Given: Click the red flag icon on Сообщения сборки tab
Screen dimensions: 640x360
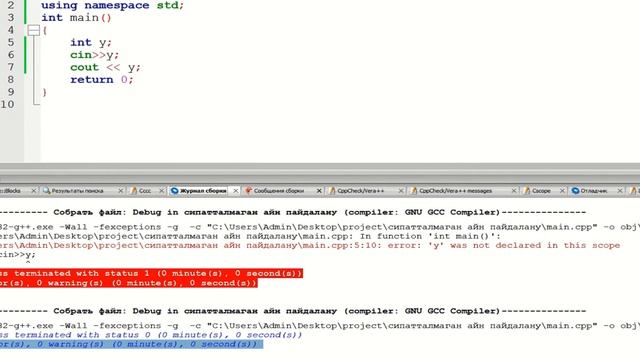Looking at the screenshot, I should pos(248,191).
